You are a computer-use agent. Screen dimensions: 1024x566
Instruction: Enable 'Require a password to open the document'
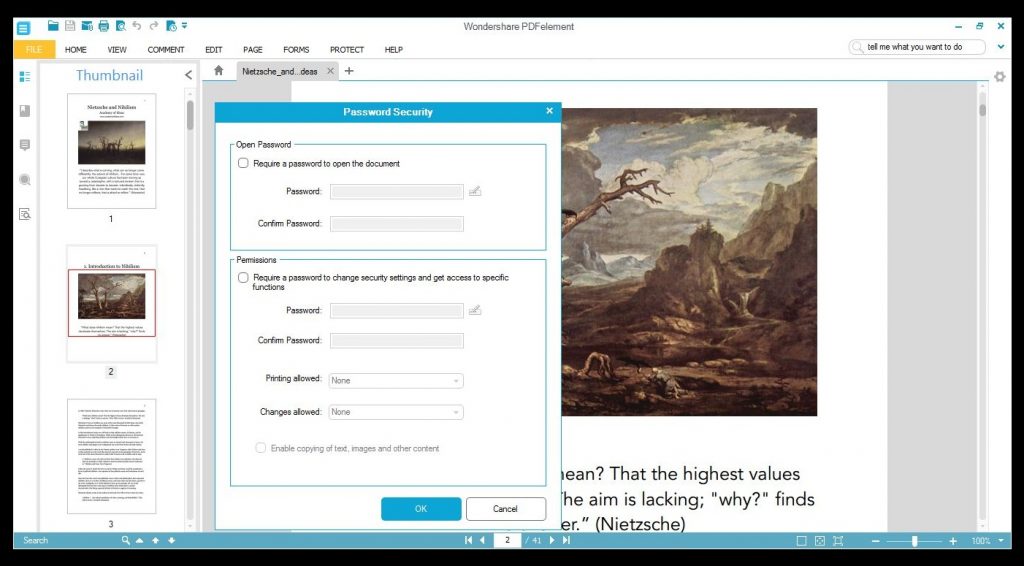click(243, 163)
